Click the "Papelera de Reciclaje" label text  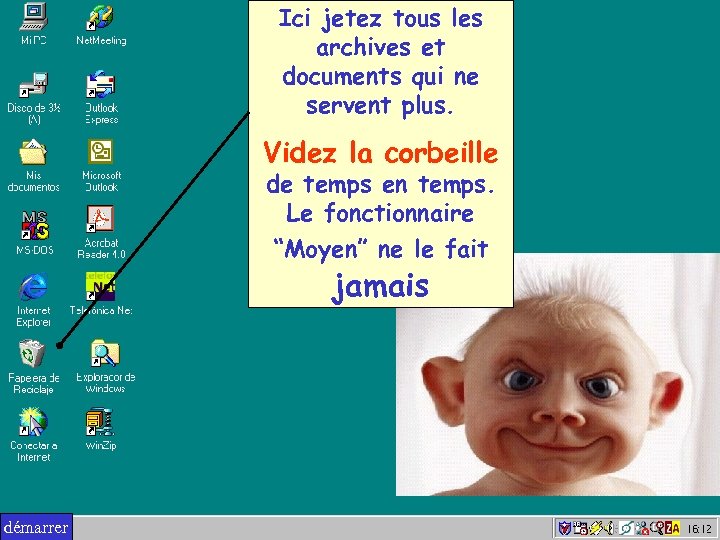coord(34,383)
